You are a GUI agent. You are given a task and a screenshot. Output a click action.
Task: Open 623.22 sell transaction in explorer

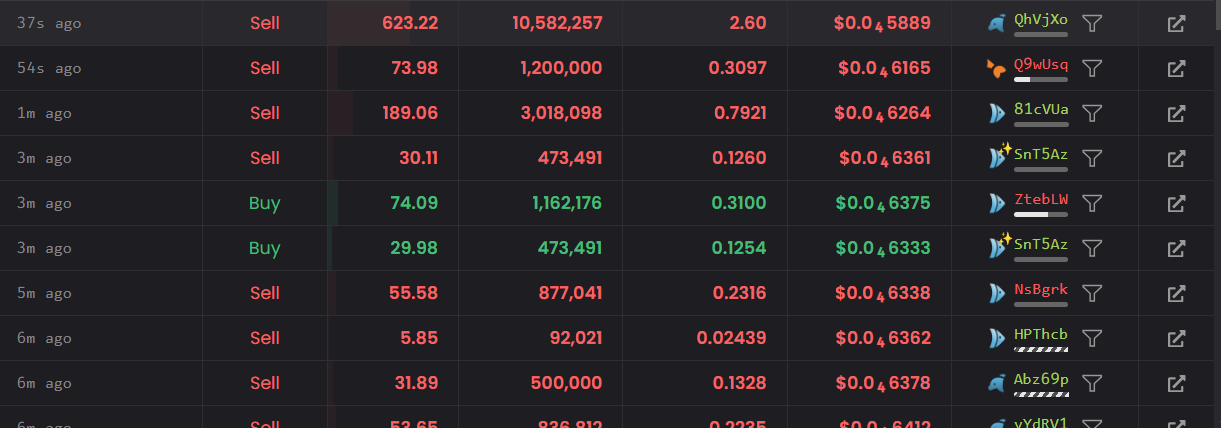[x=1177, y=23]
